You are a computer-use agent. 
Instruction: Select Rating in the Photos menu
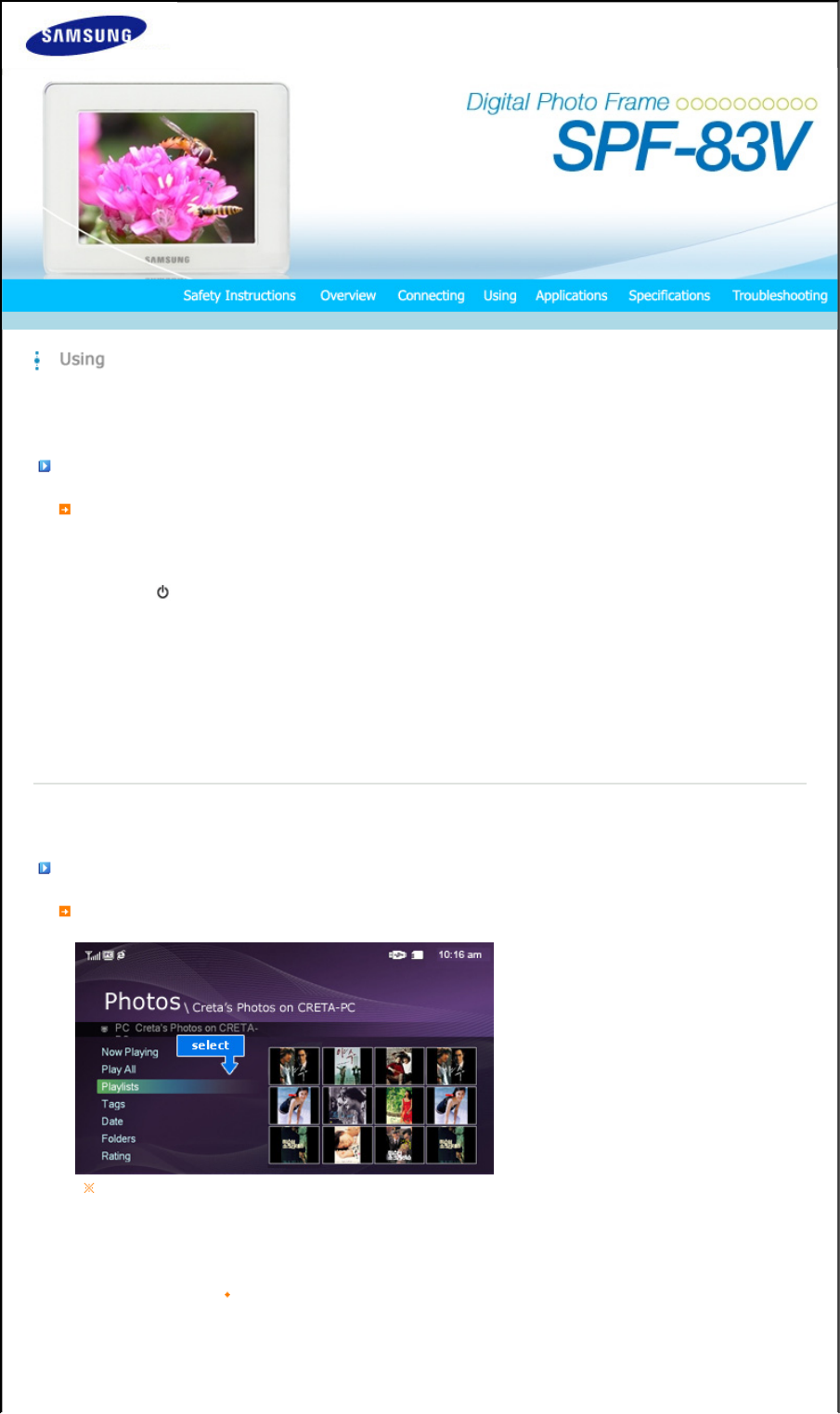[116, 1156]
